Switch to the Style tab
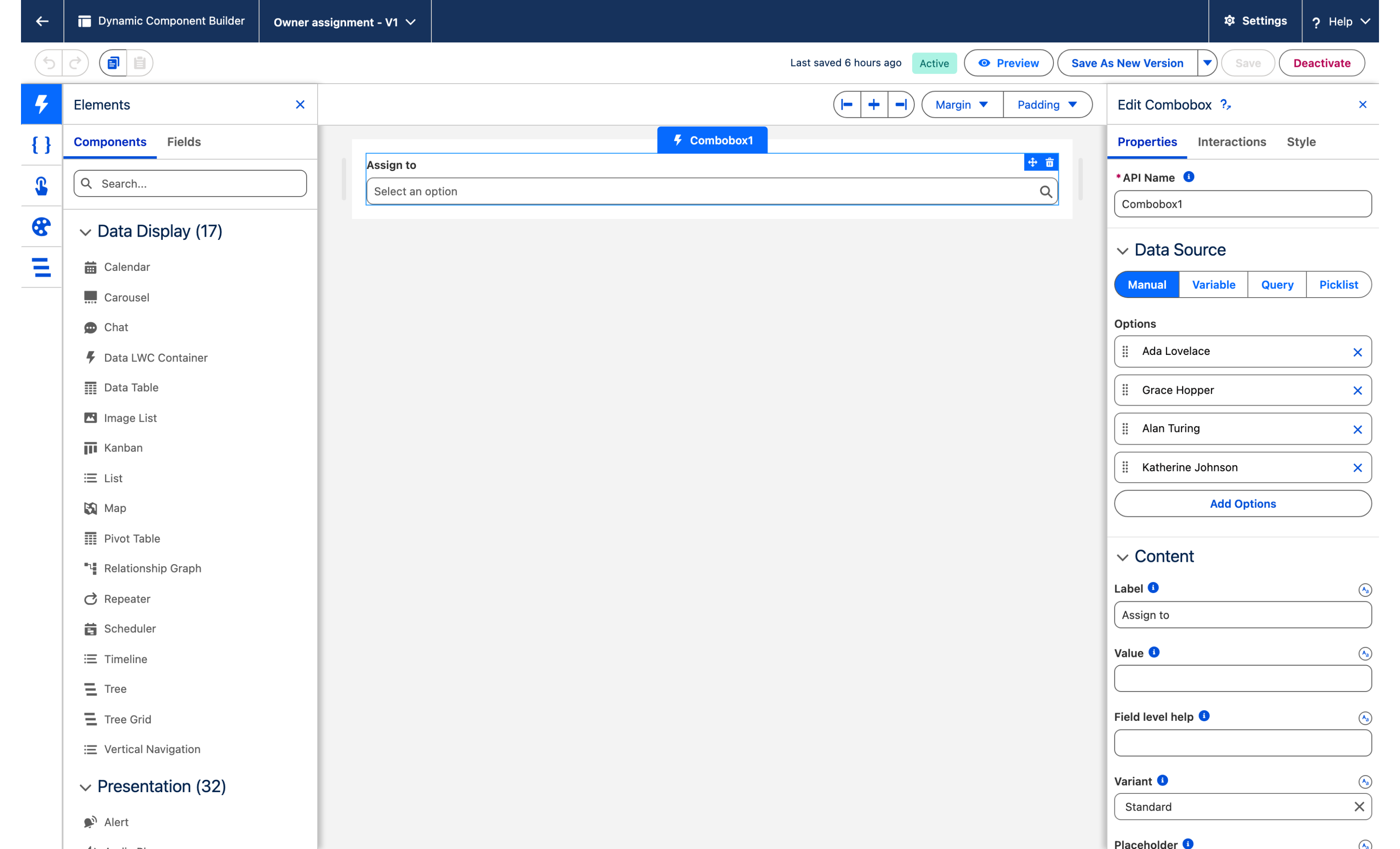This screenshot has height=849, width=1400. pos(1301,141)
